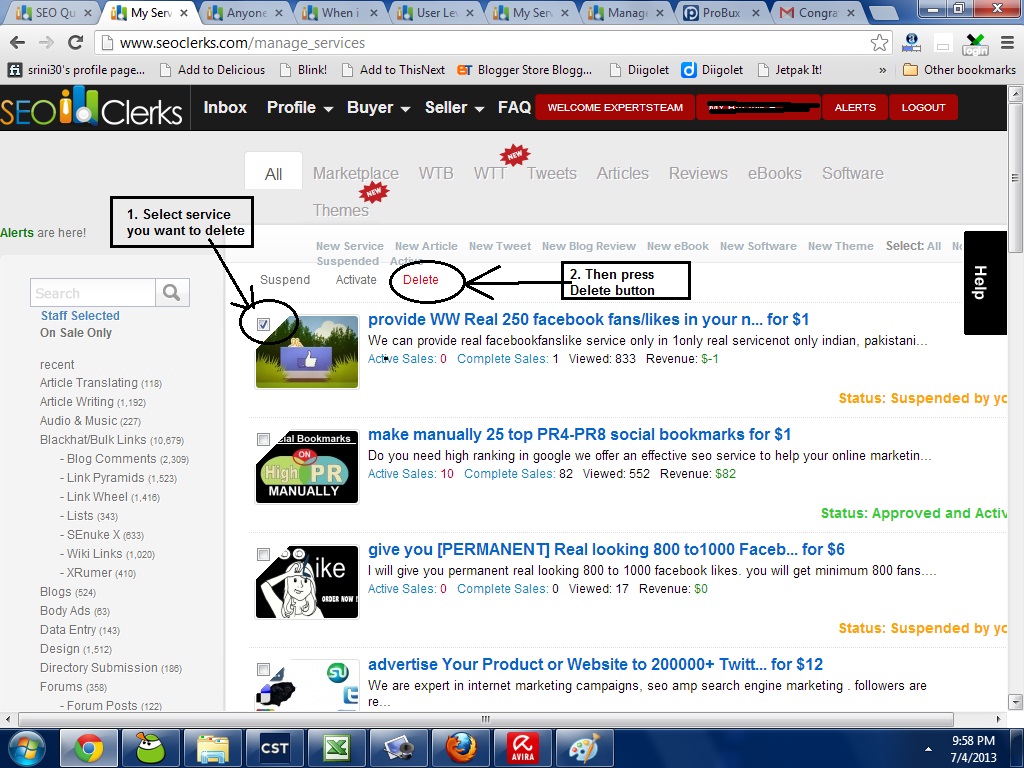This screenshot has height=768, width=1024.
Task: Click the login extension icon in toolbar
Action: pyautogui.click(x=975, y=44)
